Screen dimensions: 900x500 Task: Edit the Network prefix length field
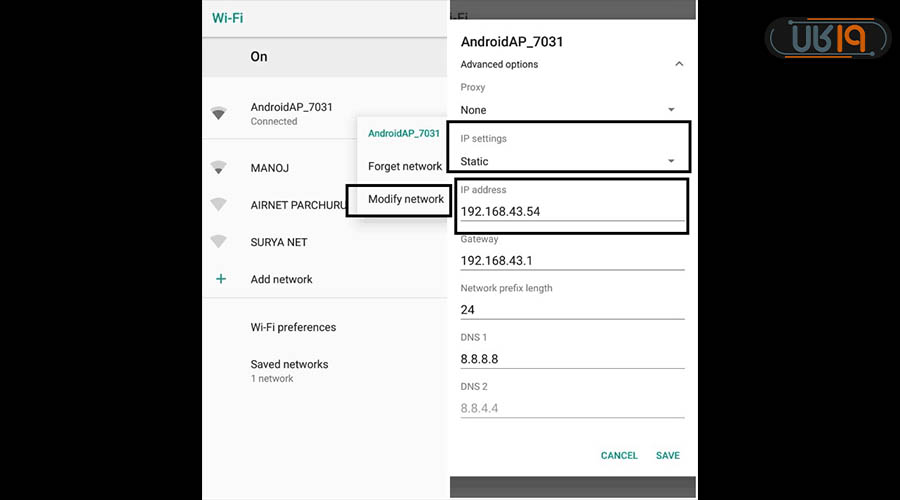tap(571, 309)
